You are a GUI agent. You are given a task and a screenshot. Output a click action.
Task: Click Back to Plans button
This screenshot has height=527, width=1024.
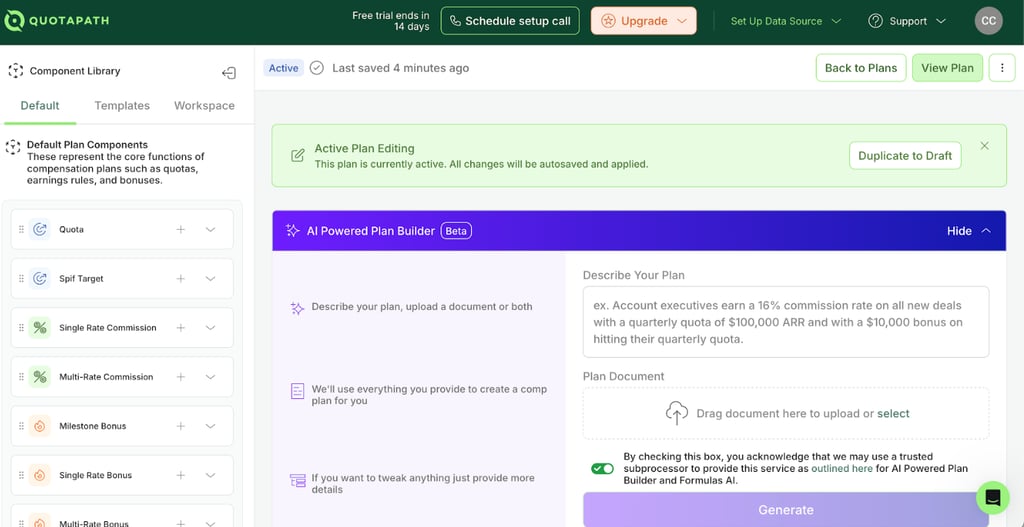[861, 68]
